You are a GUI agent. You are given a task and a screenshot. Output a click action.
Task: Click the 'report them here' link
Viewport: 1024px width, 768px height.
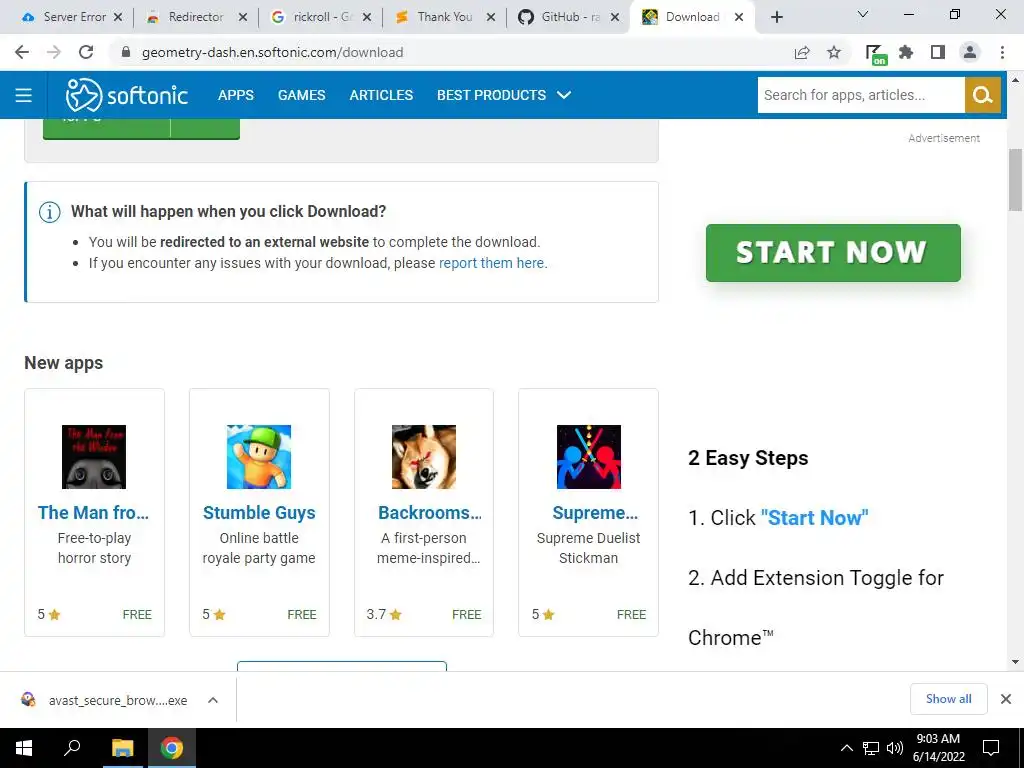point(492,263)
